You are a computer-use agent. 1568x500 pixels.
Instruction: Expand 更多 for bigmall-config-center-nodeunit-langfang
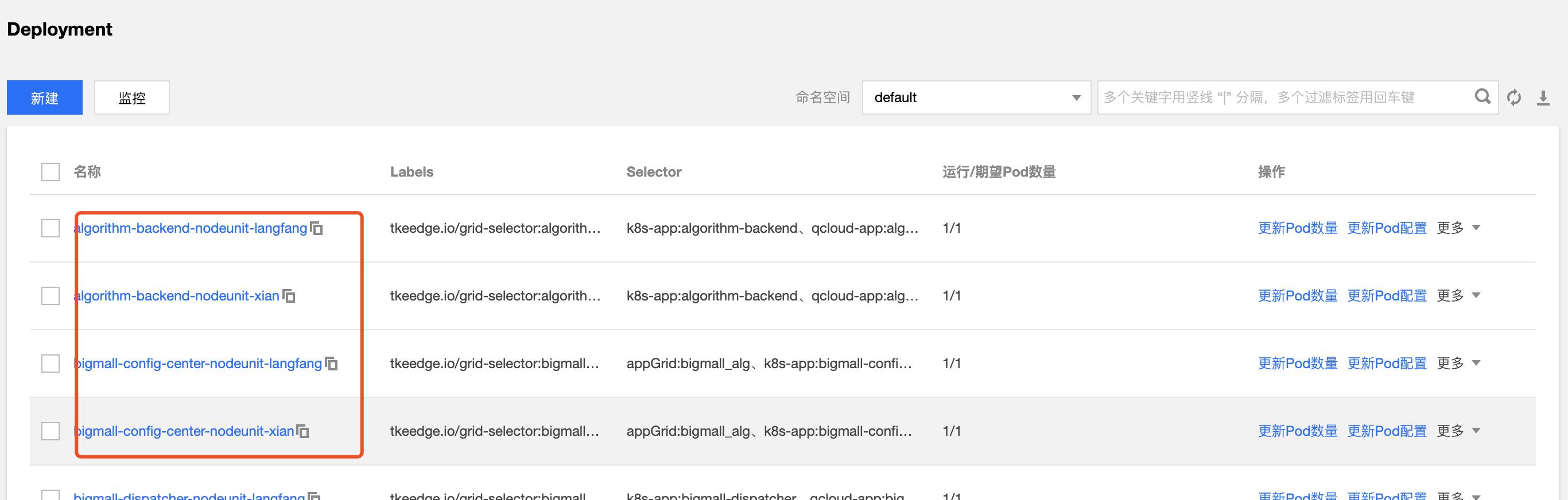click(x=1458, y=363)
